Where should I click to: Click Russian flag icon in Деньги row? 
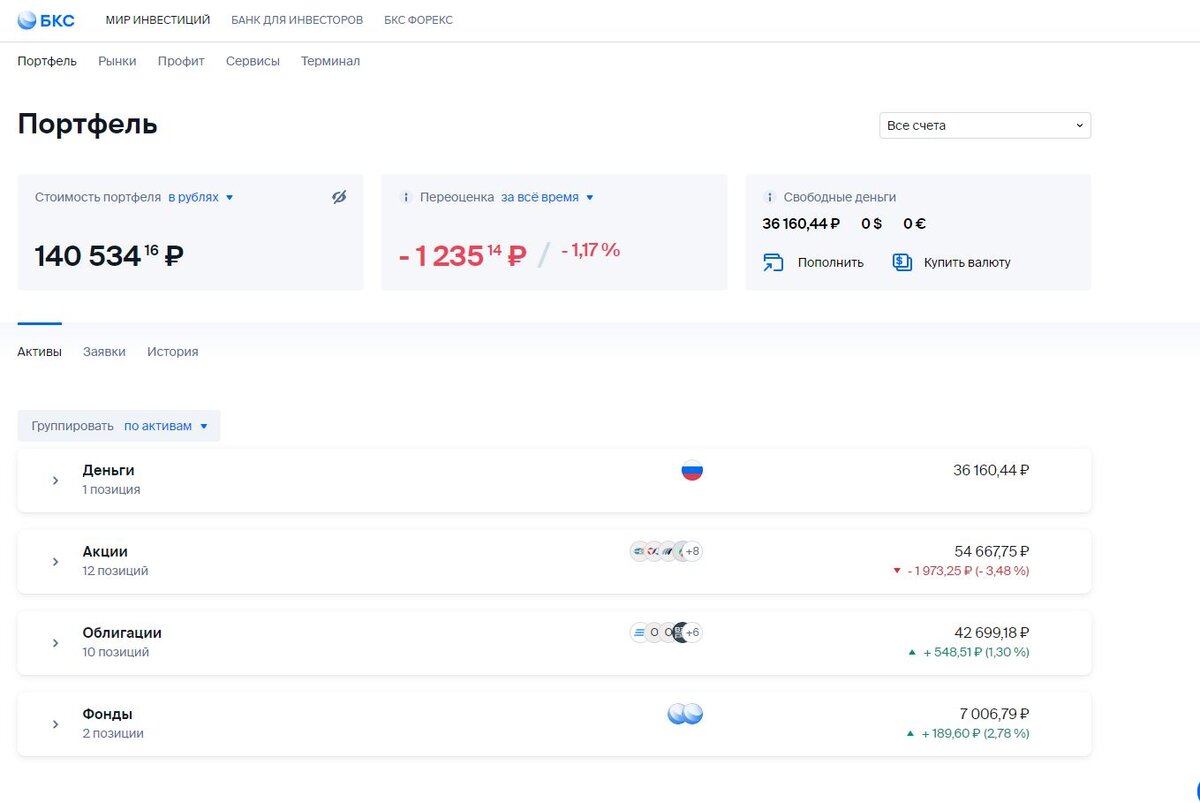[692, 470]
